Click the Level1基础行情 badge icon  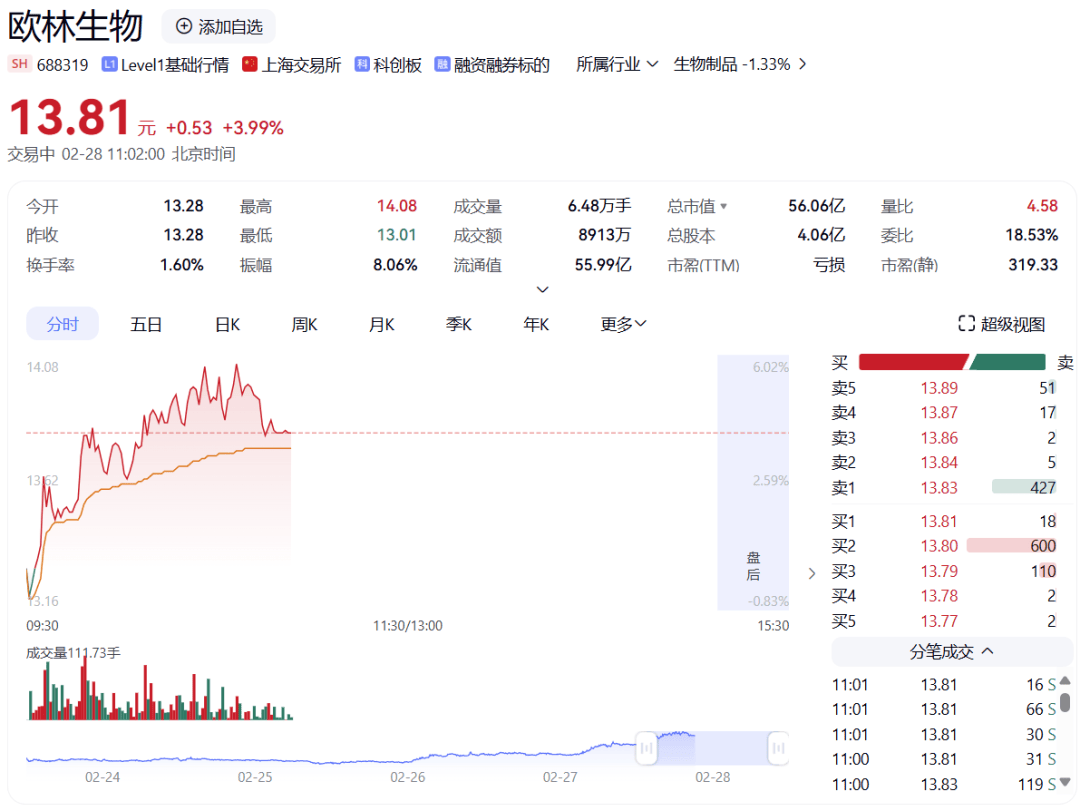click(109, 64)
